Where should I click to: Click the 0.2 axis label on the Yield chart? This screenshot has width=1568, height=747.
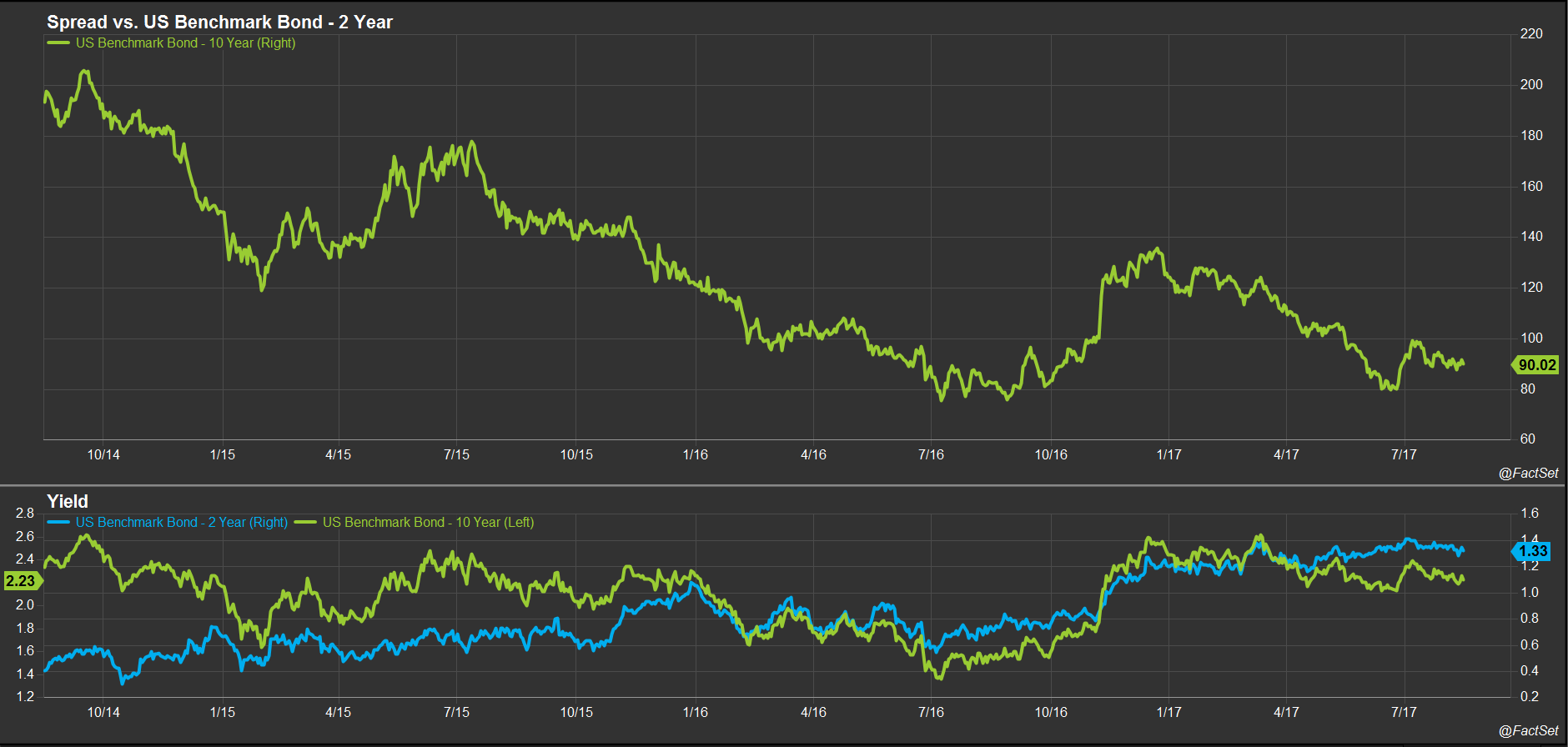click(1530, 696)
